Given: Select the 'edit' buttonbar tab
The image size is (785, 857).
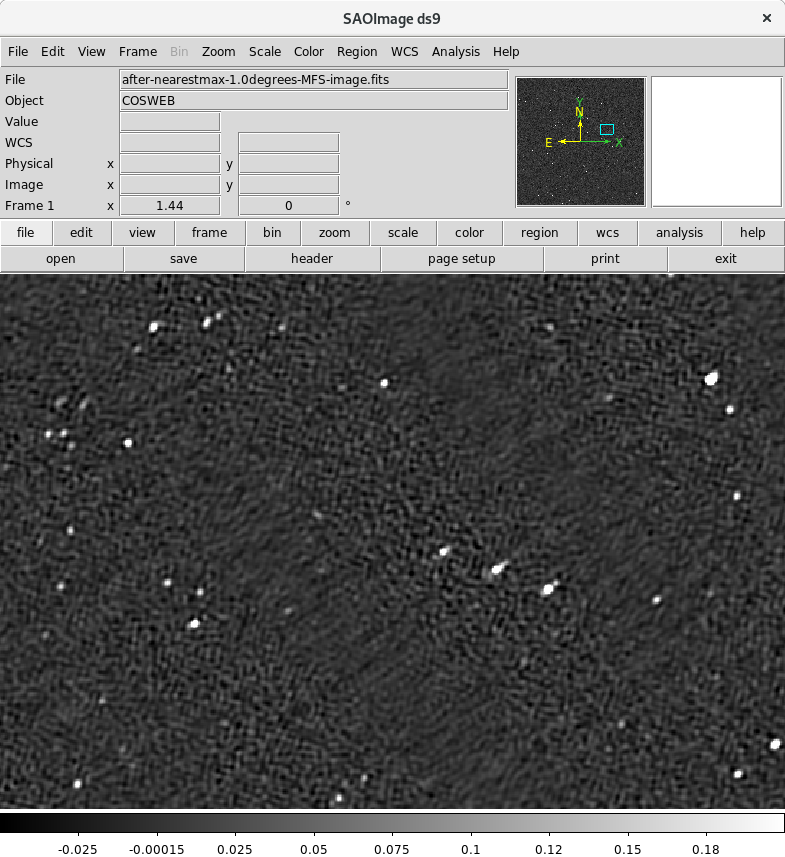Looking at the screenshot, I should pos(81,233).
